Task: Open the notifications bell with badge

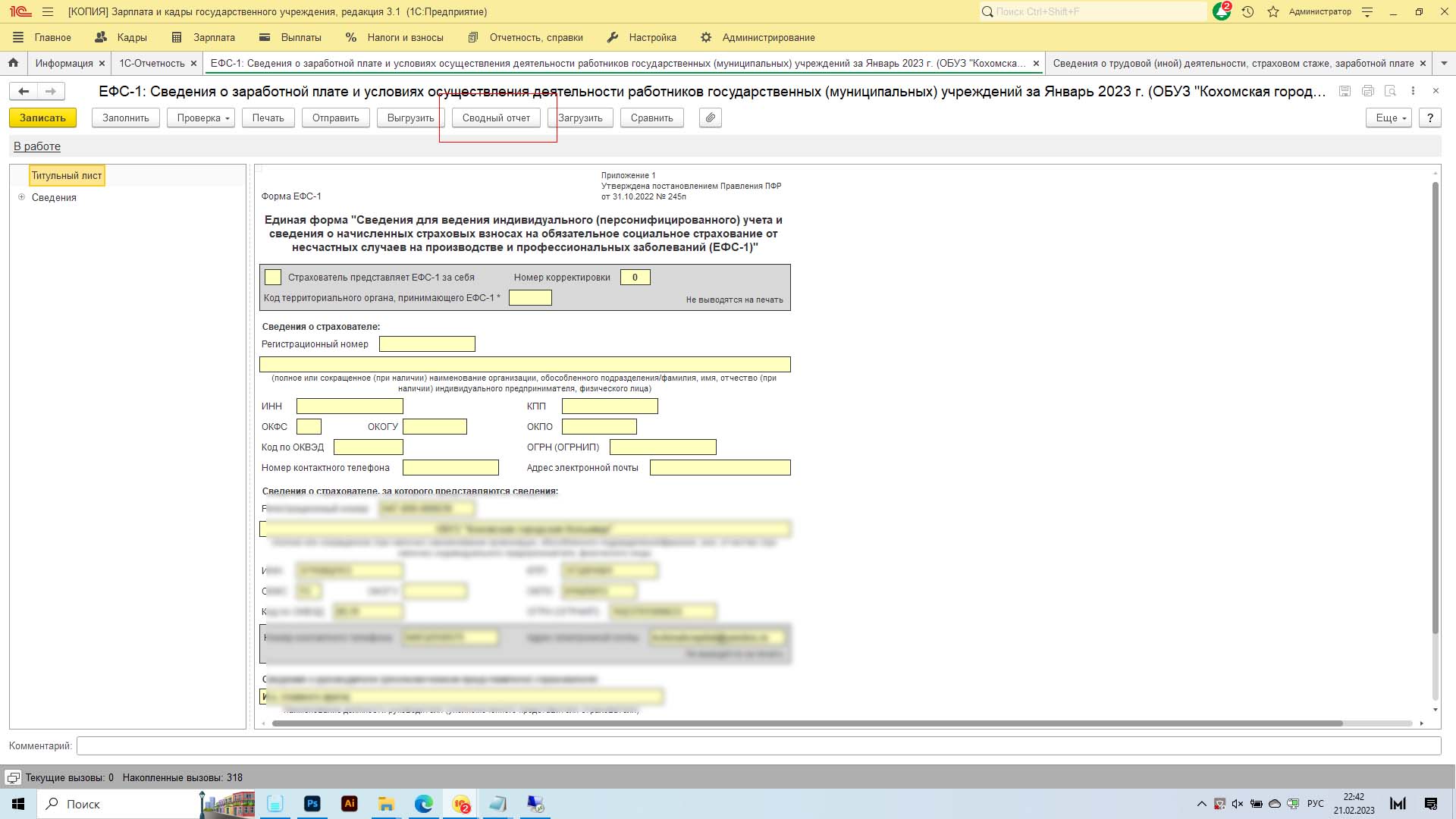Action: (1222, 11)
